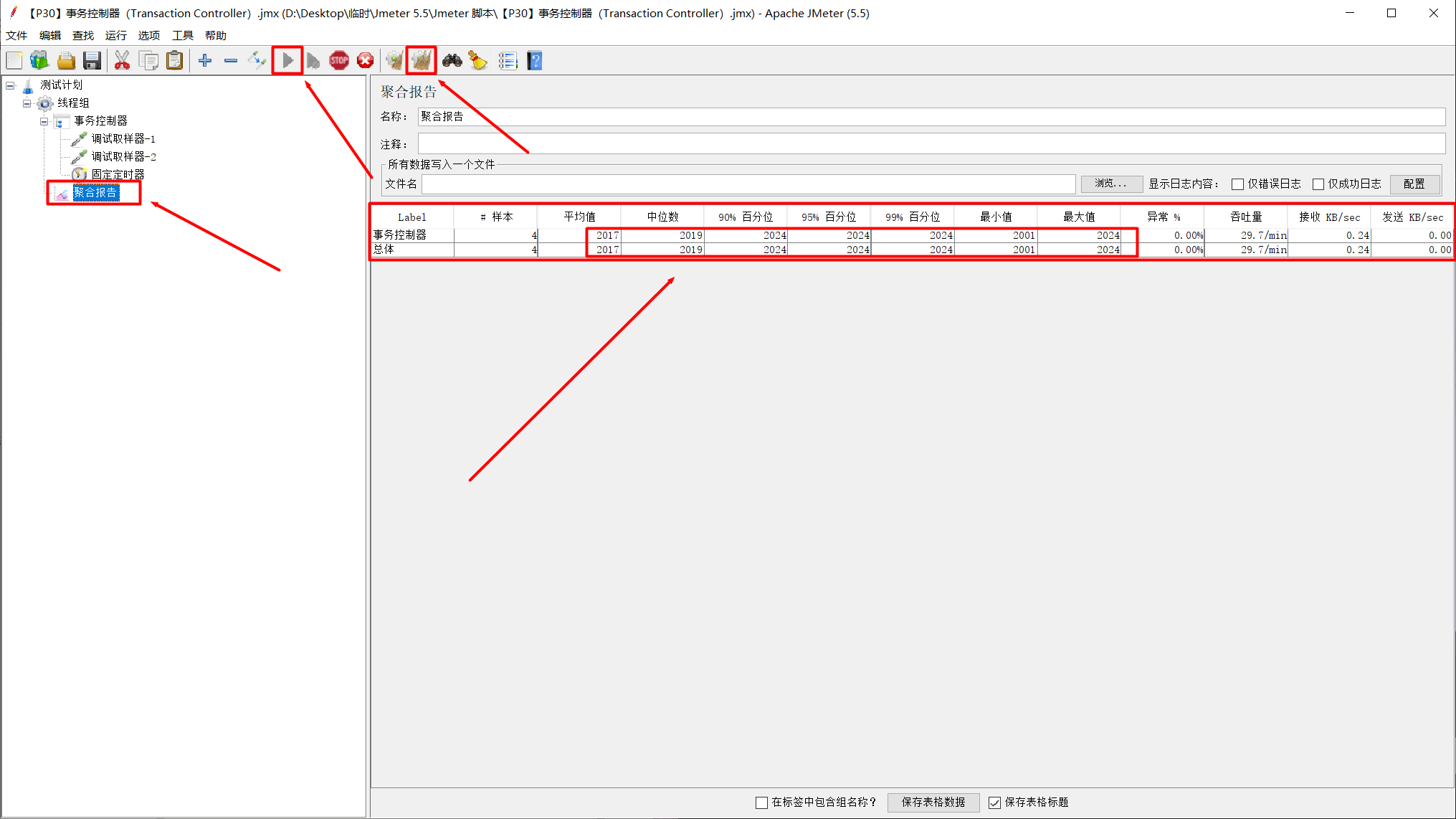Click the Copy icon in toolbar
This screenshot has height=819, width=1456.
tap(149, 61)
